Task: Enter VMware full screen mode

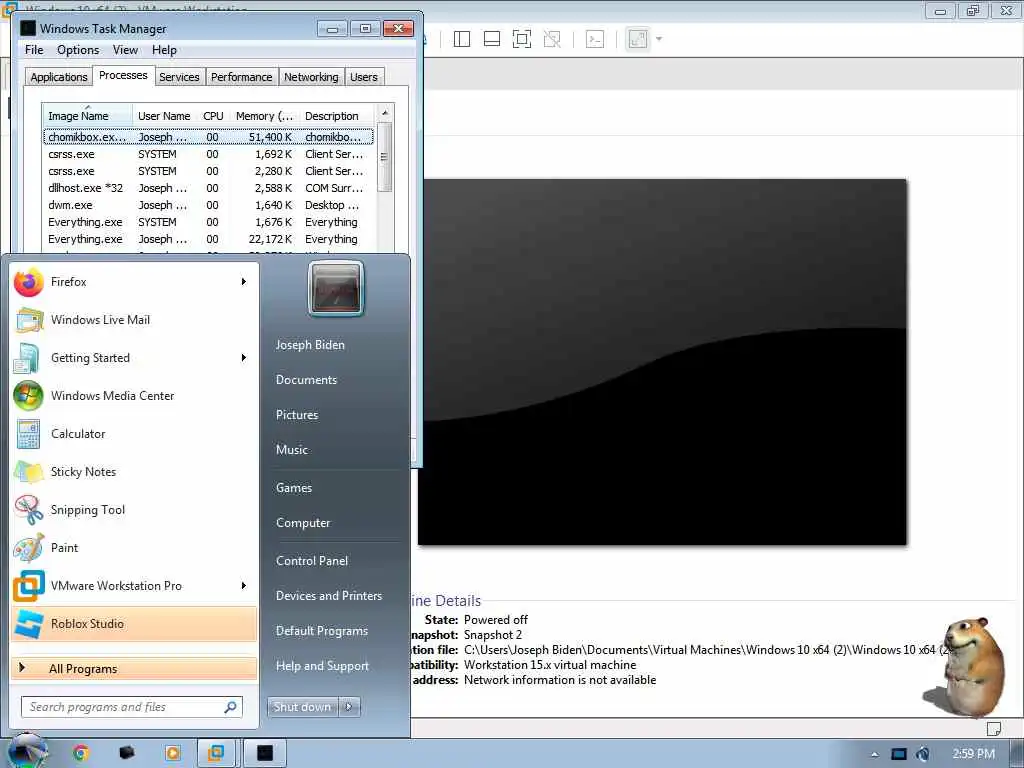Action: coord(522,39)
